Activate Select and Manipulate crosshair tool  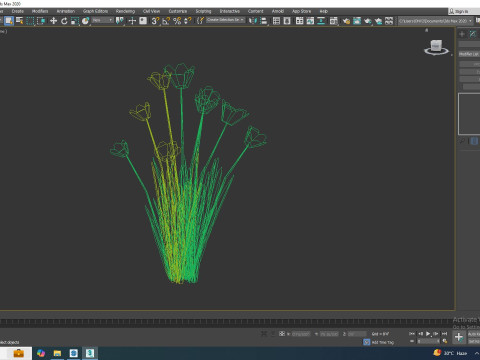click(x=132, y=21)
